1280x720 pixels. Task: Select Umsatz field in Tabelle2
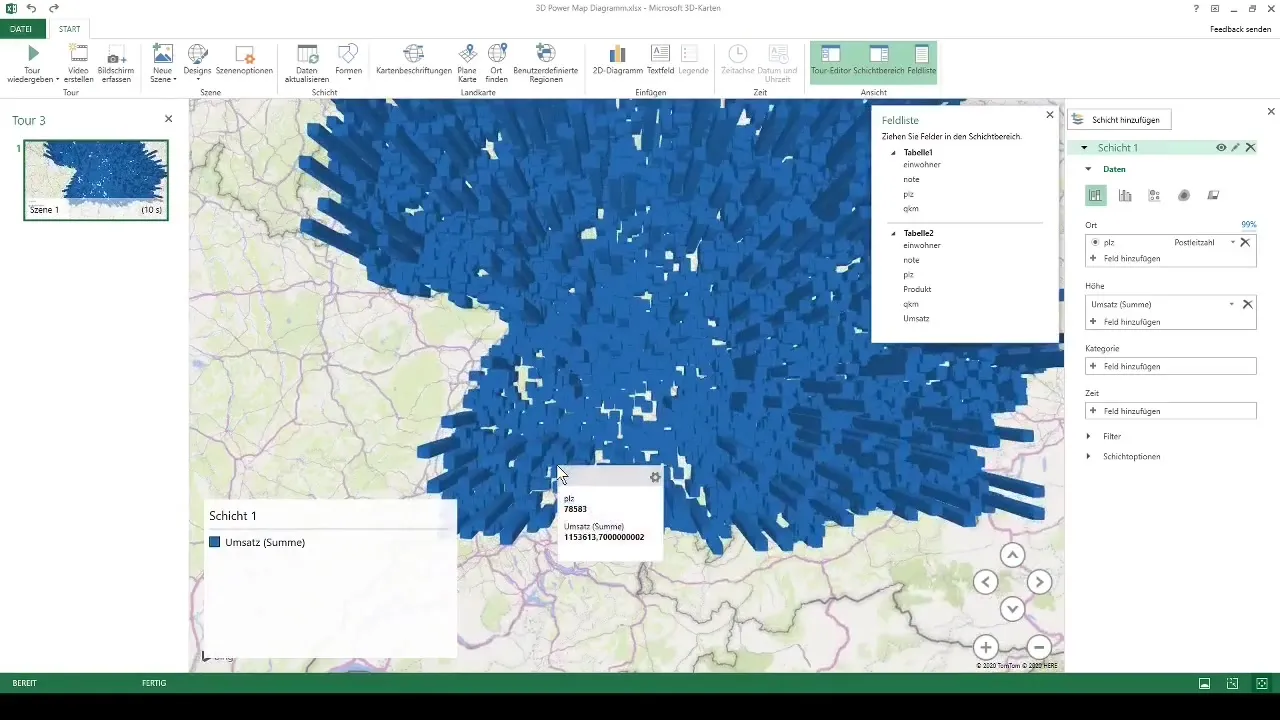click(x=916, y=318)
